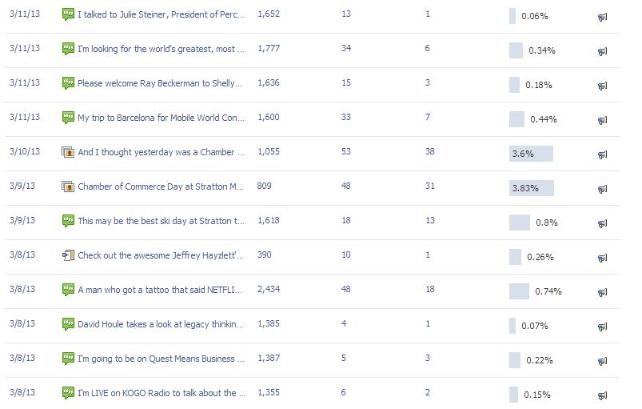
Task: Promote the Julie Steiner post with megaphone icon
Action: tap(602, 17)
